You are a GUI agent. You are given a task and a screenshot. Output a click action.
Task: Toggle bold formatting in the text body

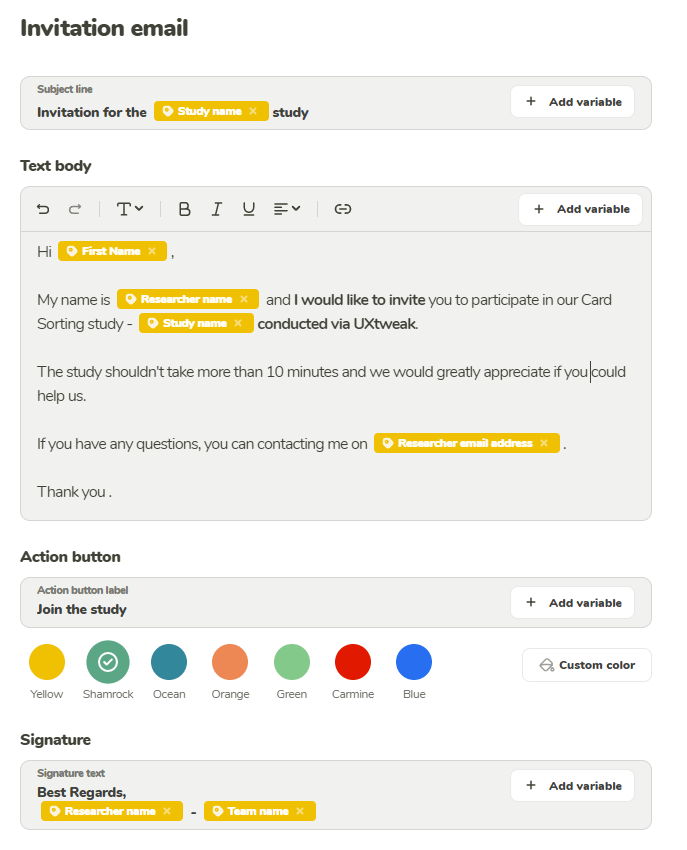point(184,209)
